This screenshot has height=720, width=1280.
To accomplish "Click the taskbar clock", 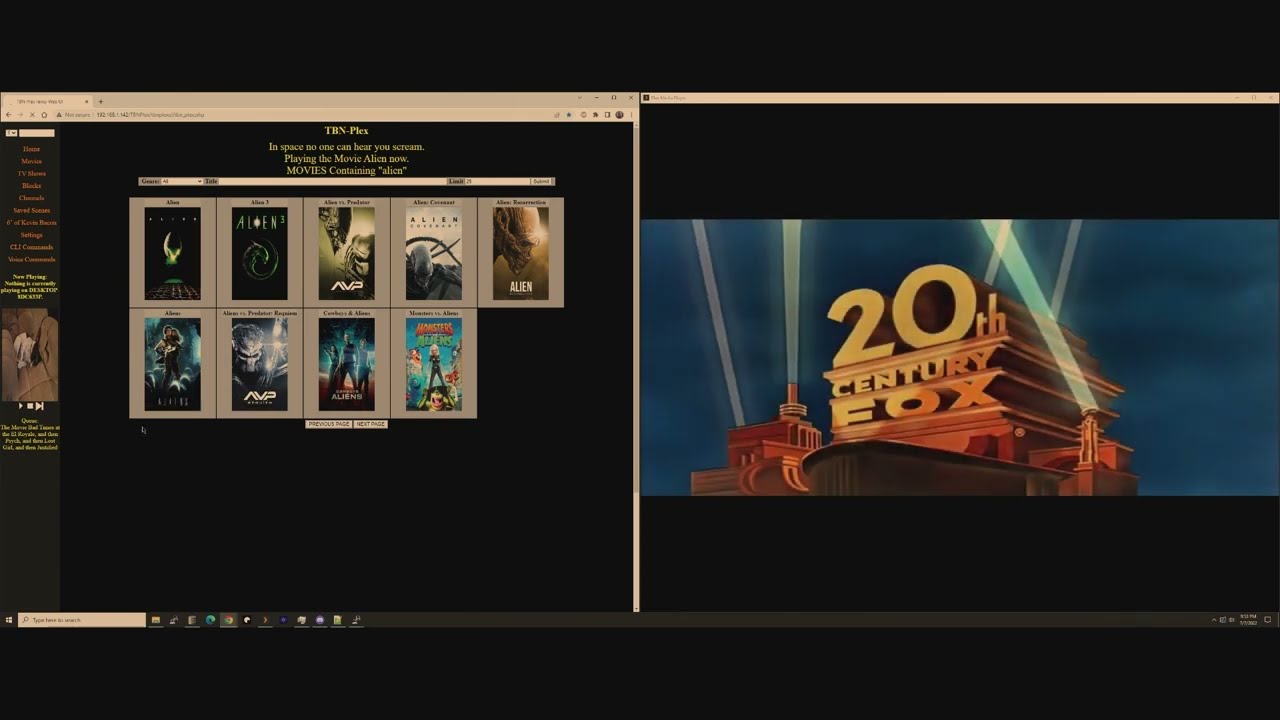I will 1248,620.
